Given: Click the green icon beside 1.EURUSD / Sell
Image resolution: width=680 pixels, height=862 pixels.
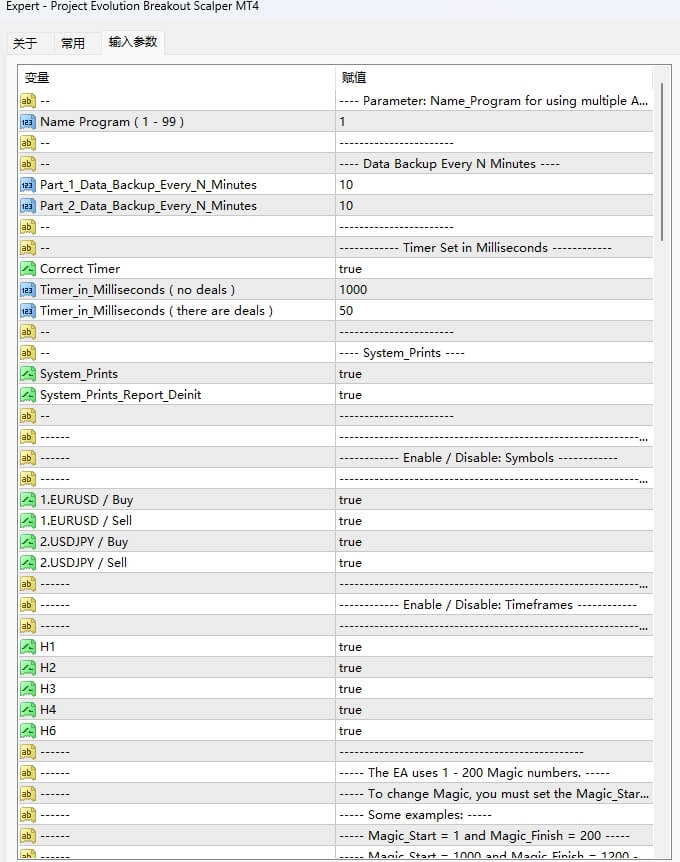Looking at the screenshot, I should (x=28, y=520).
